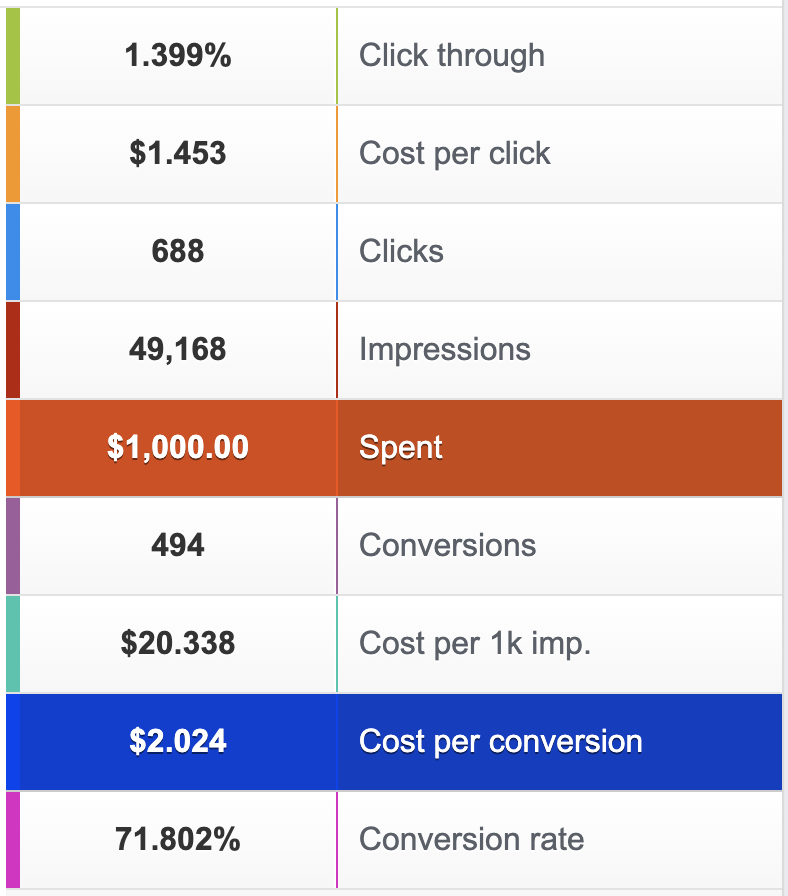The width and height of the screenshot is (788, 896).
Task: Click the green Click through color bar
Action: point(13,56)
